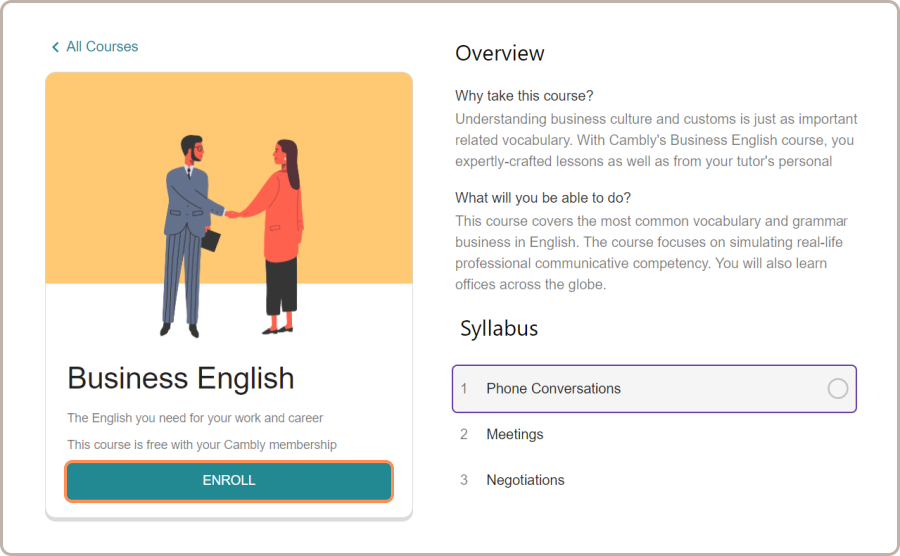Select the 'Why take this course?' subheading
This screenshot has width=900, height=556.
[x=524, y=96]
